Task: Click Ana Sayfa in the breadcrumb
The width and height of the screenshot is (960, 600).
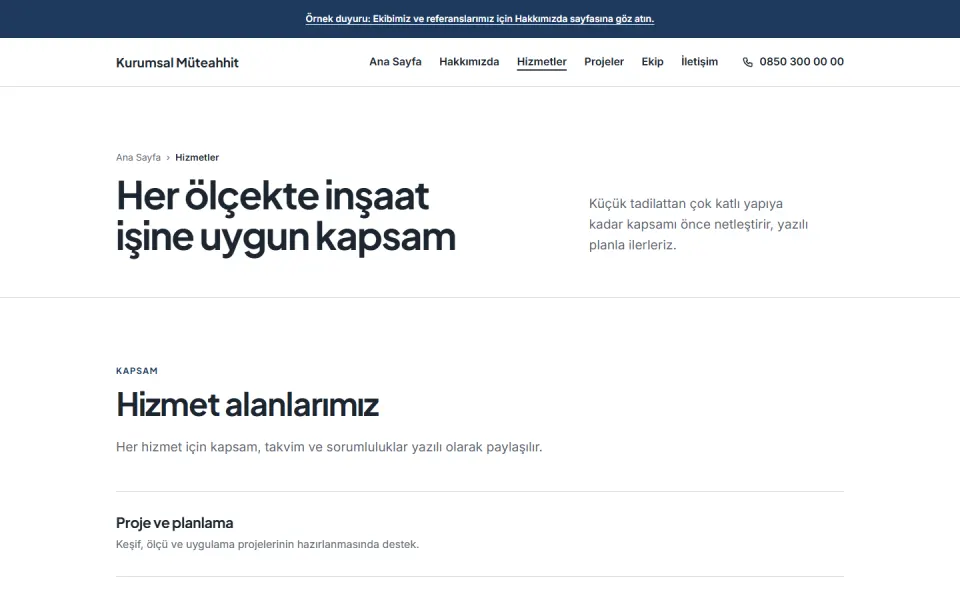Action: 138,157
